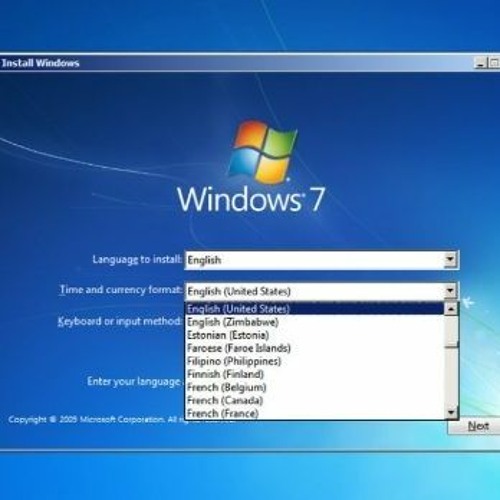Screen dimensions: 500x500
Task: Click the list scrollbar down arrow
Action: point(451,413)
